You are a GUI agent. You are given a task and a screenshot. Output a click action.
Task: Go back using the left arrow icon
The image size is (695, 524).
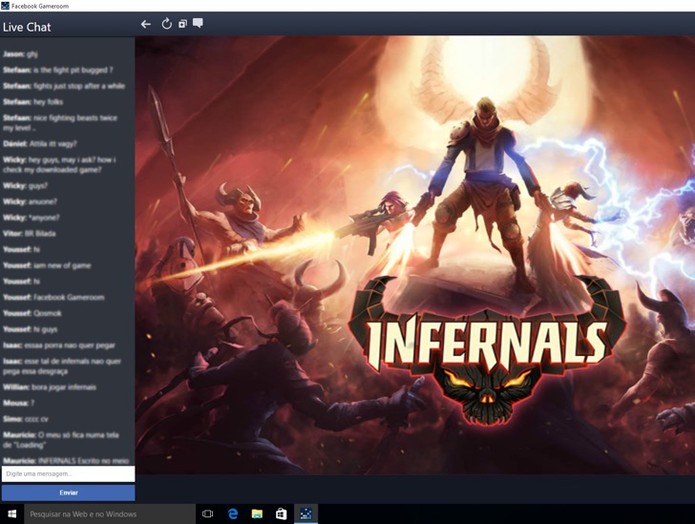145,24
